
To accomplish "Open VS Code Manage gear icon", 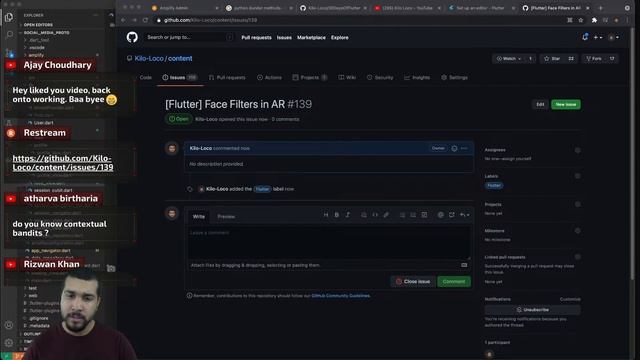I will 9,343.
